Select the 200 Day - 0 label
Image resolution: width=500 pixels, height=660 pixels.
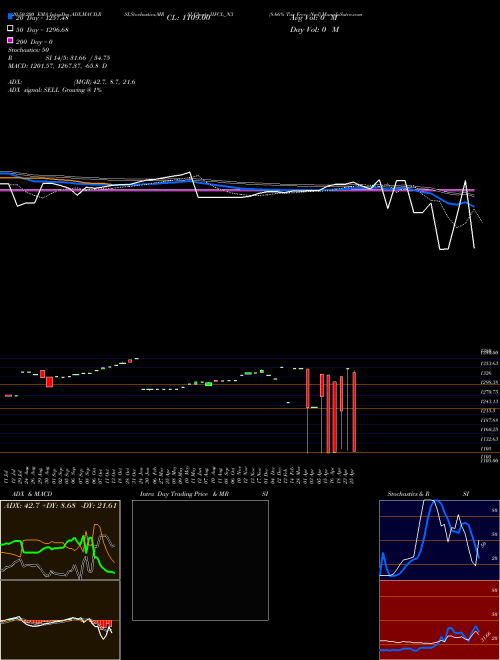[34, 42]
